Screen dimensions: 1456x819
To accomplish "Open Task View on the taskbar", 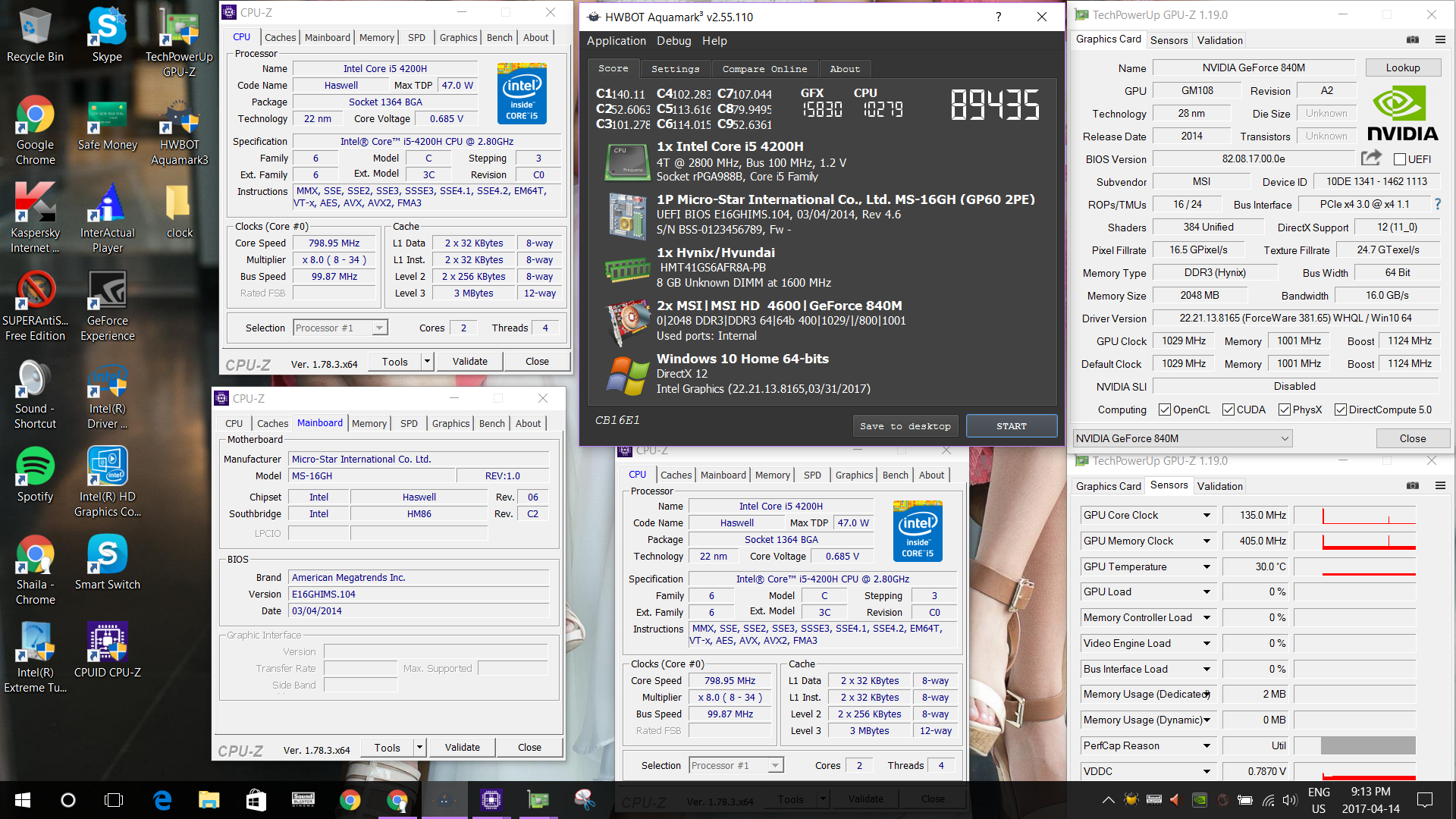I will pyautogui.click(x=114, y=799).
